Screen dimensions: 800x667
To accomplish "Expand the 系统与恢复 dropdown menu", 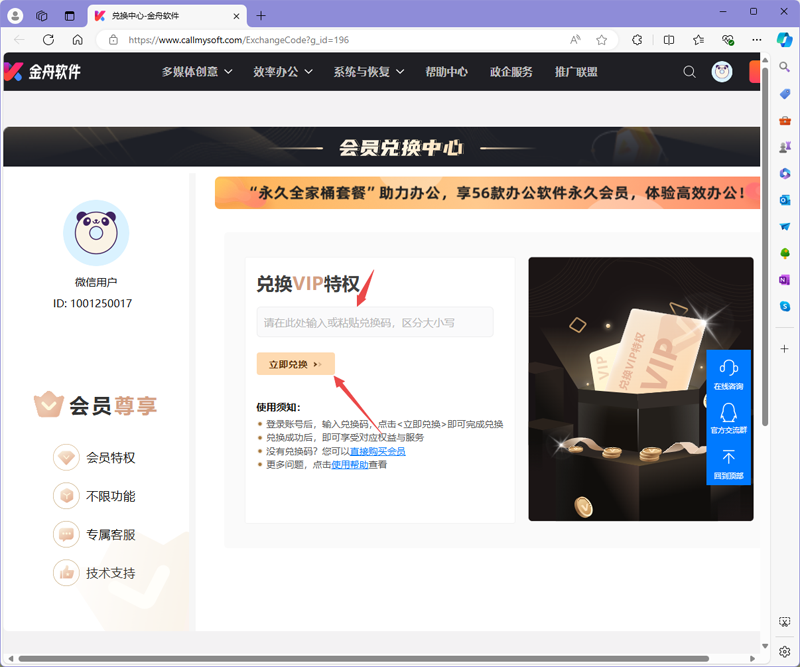I will [x=364, y=71].
